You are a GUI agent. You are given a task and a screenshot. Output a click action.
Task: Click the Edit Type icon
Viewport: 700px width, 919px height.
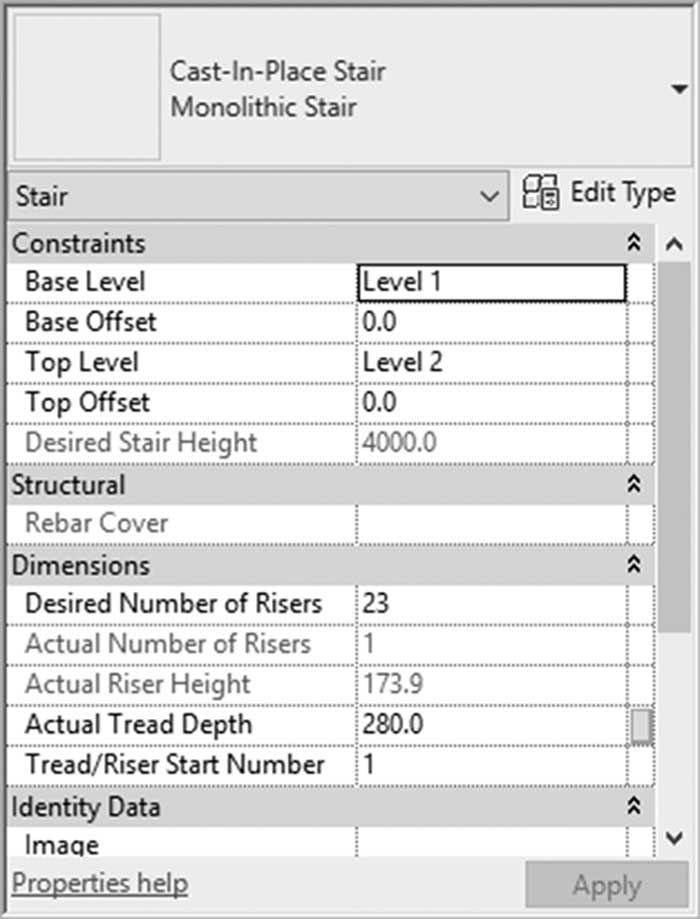(x=540, y=192)
